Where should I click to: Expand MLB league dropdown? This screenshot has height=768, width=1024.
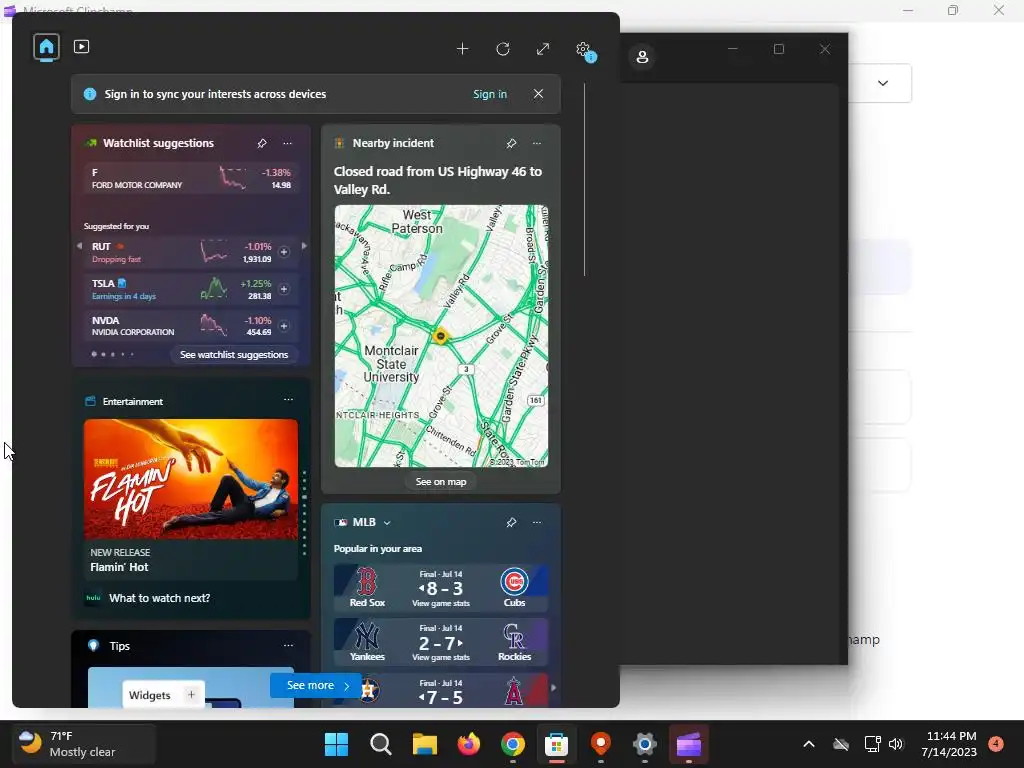point(387,522)
